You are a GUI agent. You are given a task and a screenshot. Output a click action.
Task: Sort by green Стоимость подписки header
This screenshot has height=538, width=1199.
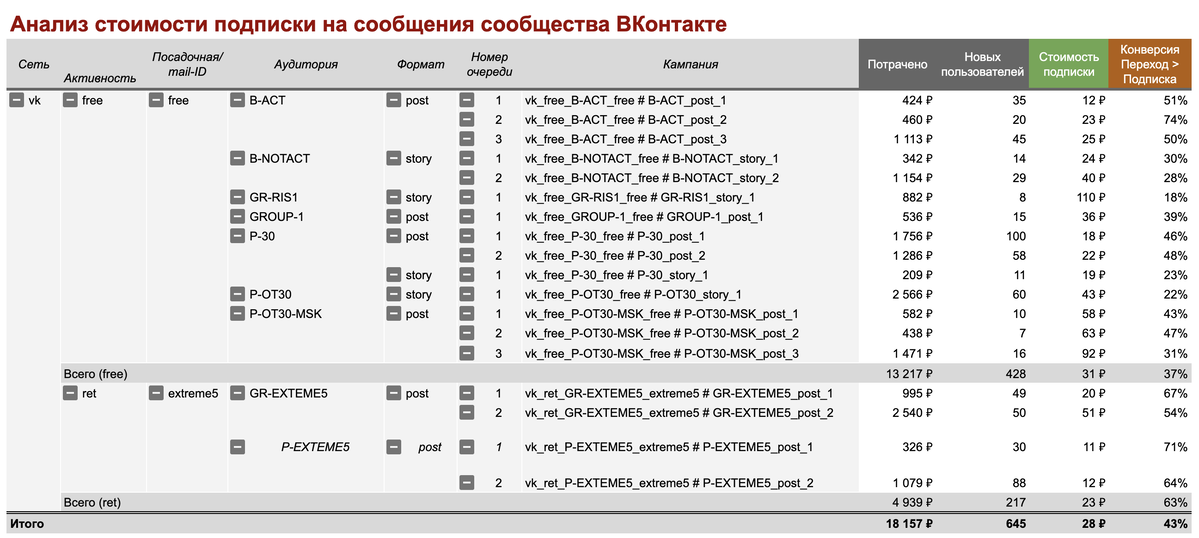[x=1068, y=64]
